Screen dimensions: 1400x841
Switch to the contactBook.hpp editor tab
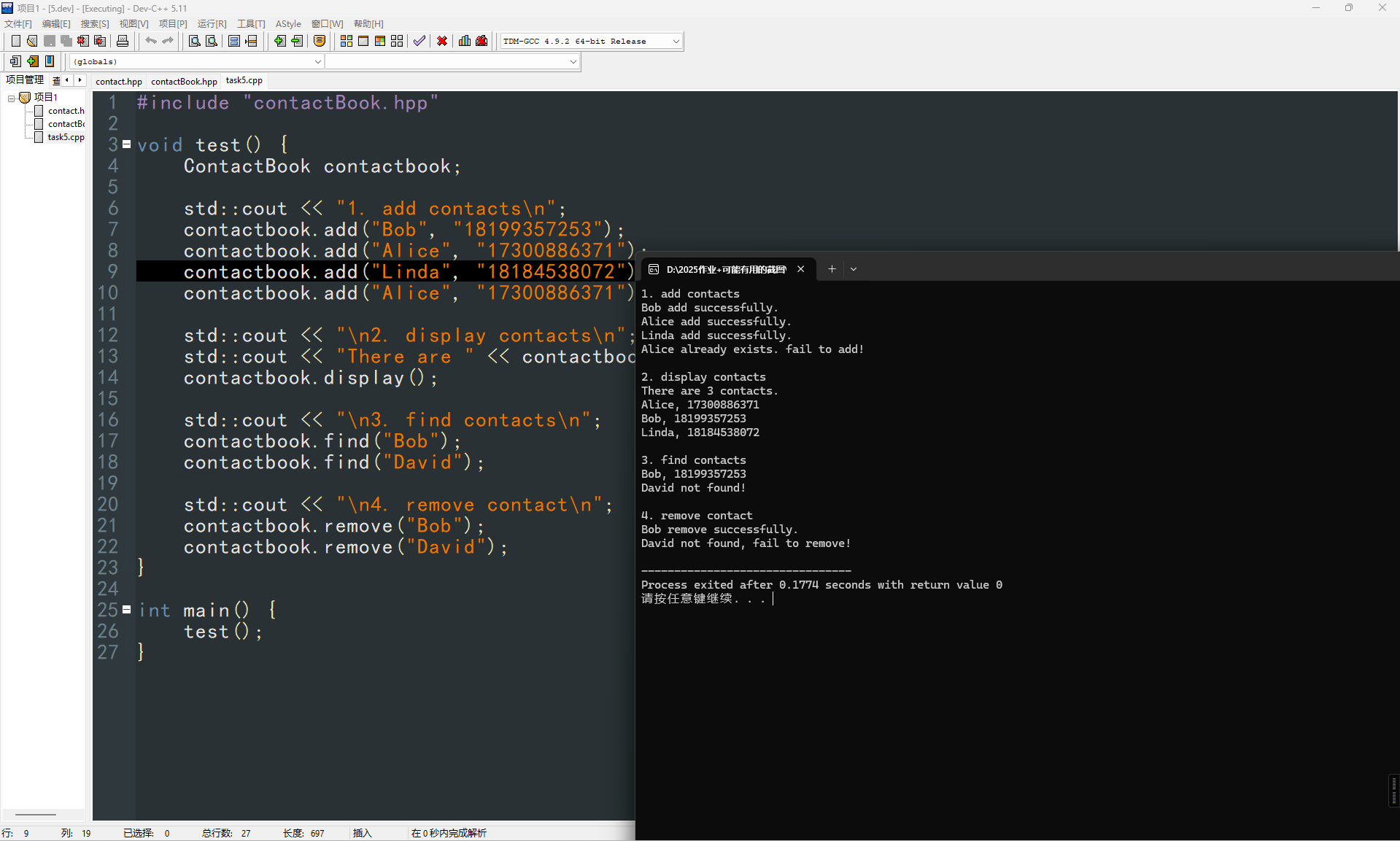[184, 81]
